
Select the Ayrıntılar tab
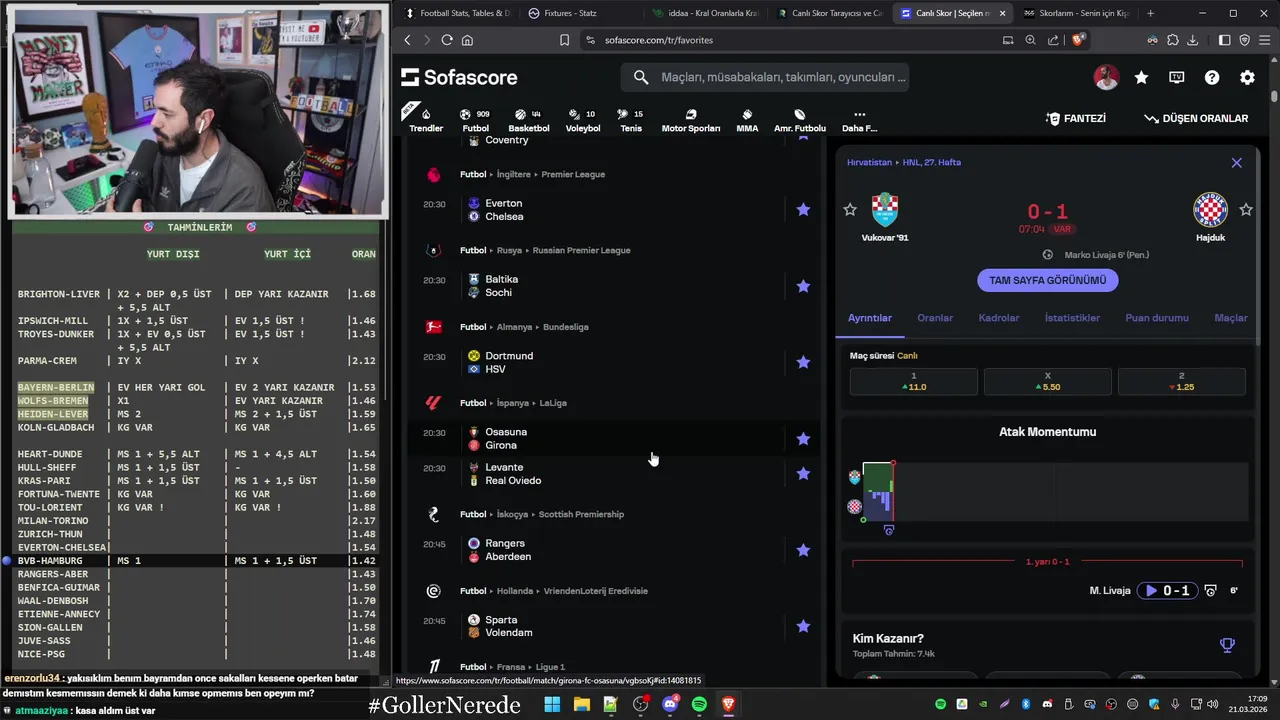(870, 318)
